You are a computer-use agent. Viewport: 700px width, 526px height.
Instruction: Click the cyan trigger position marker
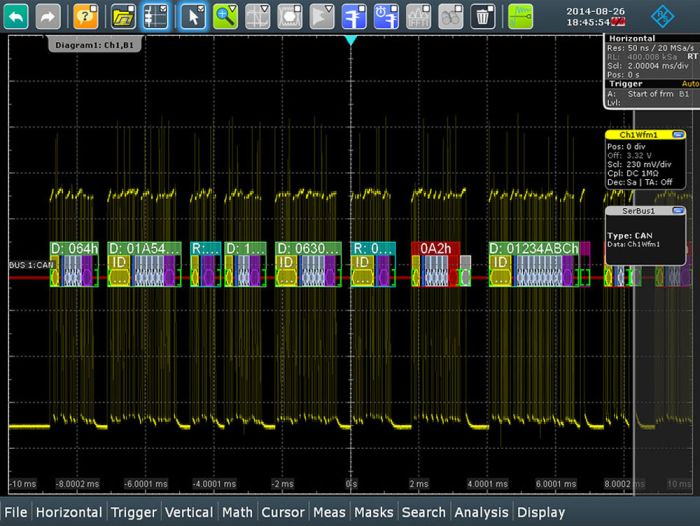pos(351,40)
